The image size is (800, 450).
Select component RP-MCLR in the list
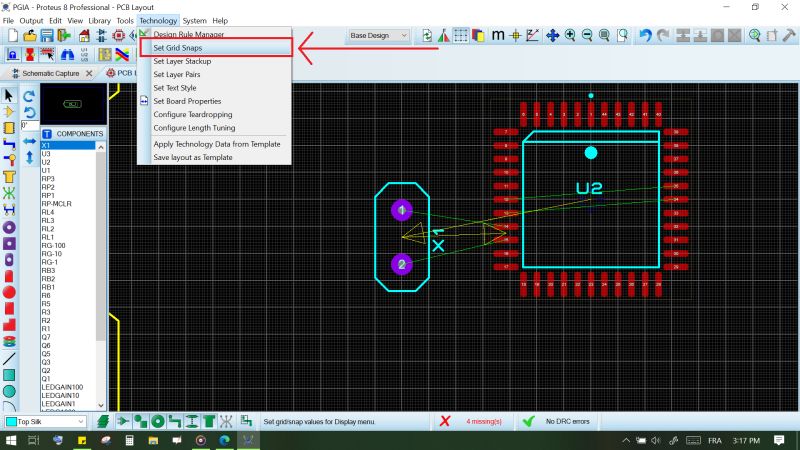pyautogui.click(x=68, y=204)
